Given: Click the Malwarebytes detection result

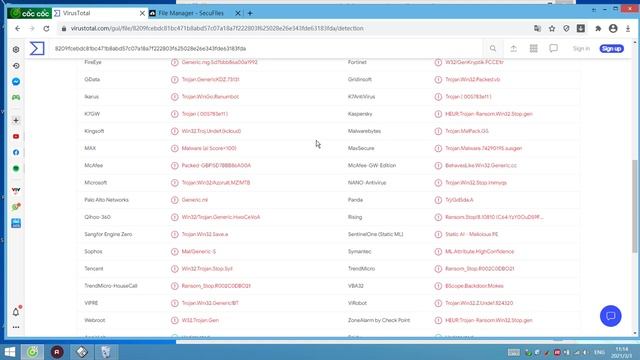Looking at the screenshot, I should point(467,131).
